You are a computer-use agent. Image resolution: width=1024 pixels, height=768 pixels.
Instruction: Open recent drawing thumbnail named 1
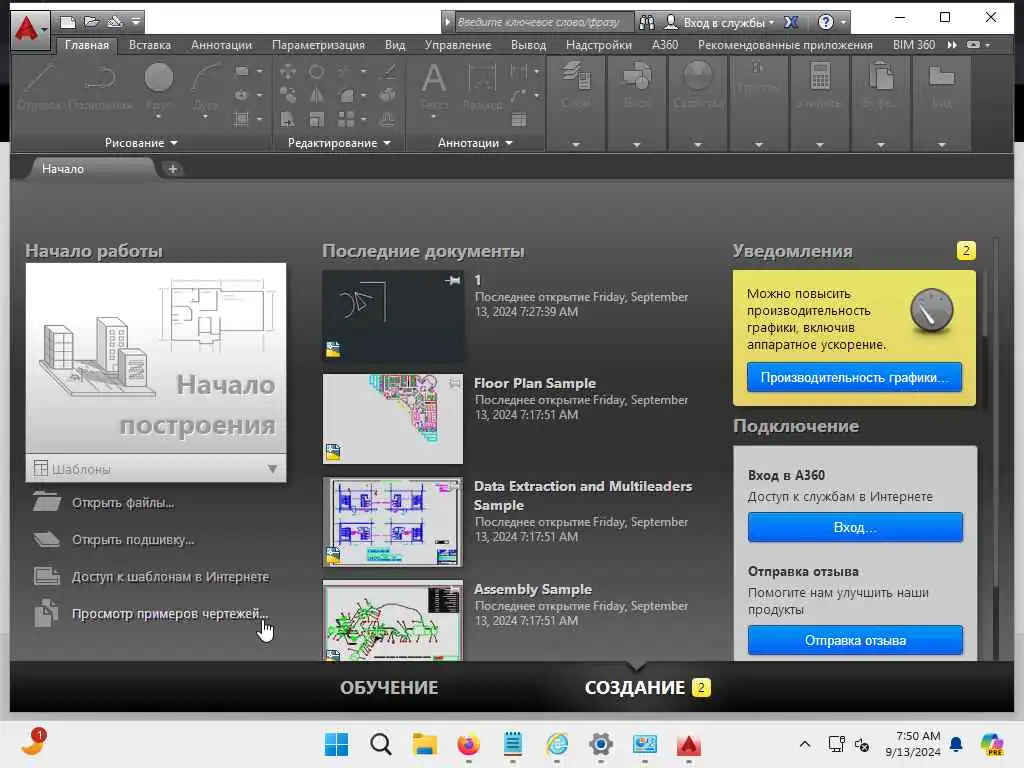click(x=392, y=316)
